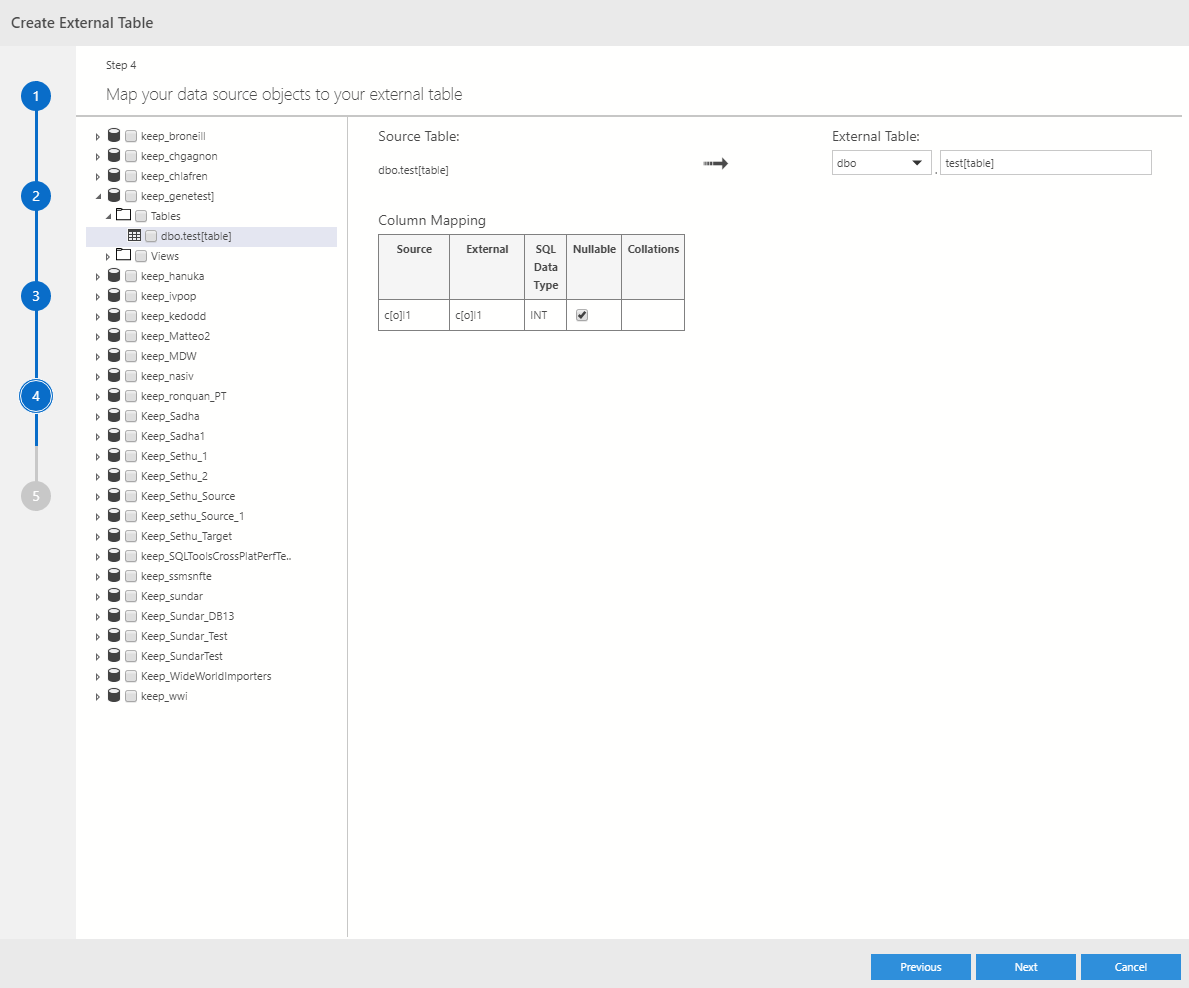Click the Source cell c[o]l1
Viewport: 1189px width, 988px height.
414,315
